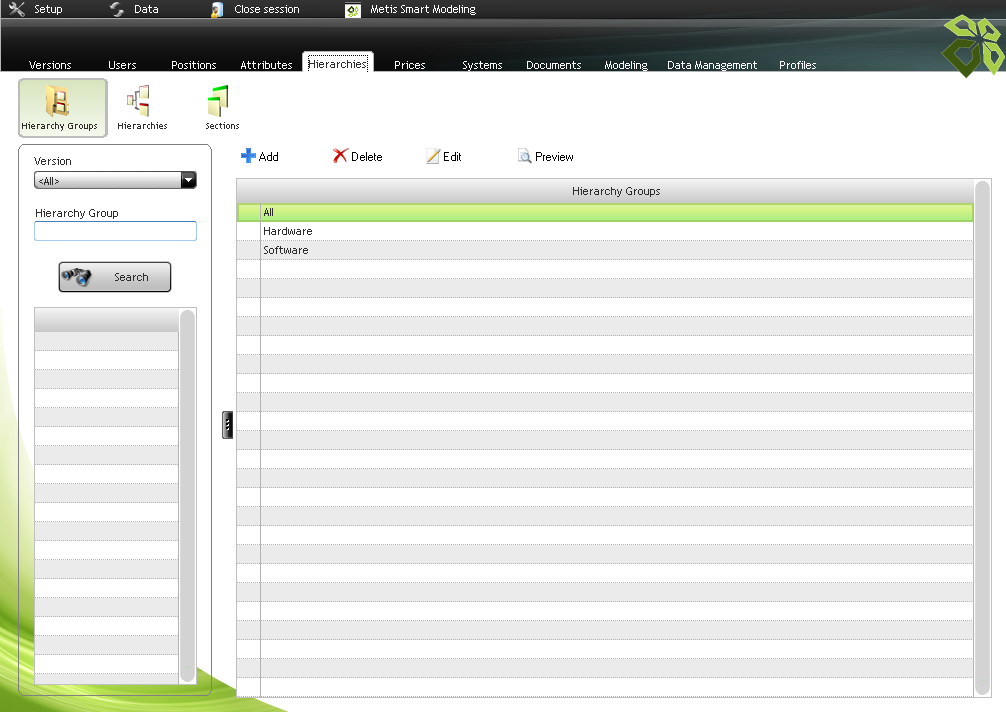Switch to the Attributes tab
This screenshot has width=1006, height=712.
tap(266, 65)
